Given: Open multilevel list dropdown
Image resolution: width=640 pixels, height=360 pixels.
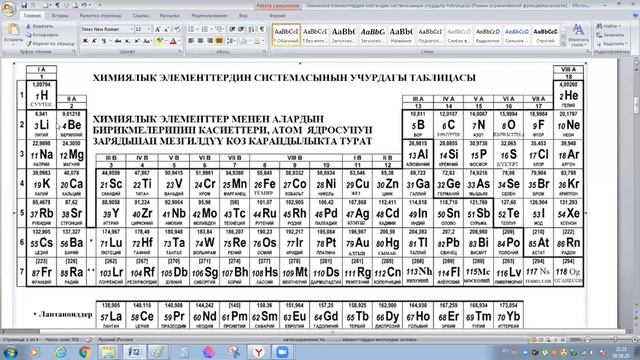Looking at the screenshot, I should [x=220, y=29].
